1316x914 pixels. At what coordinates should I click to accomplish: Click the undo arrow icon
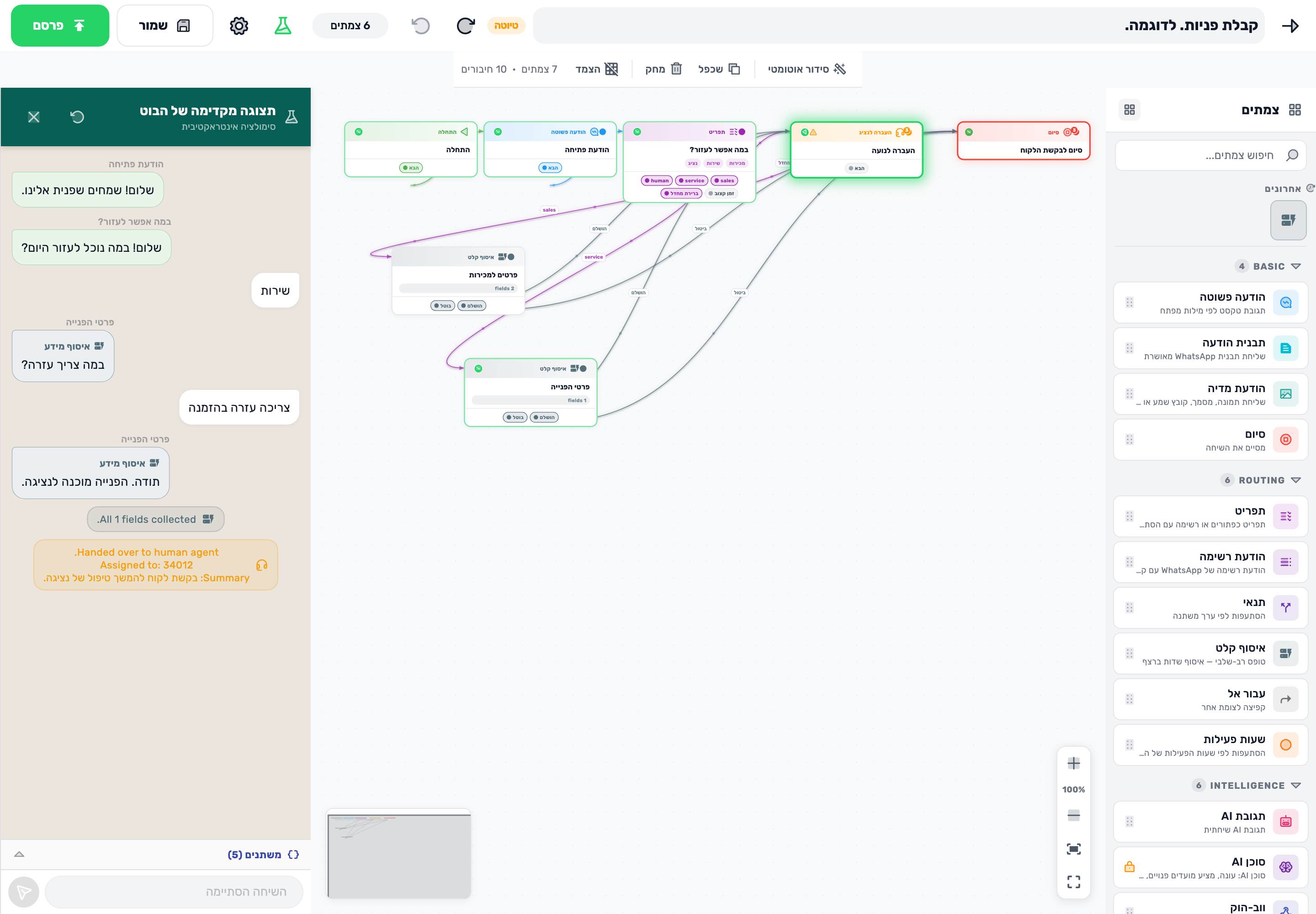pos(420,26)
